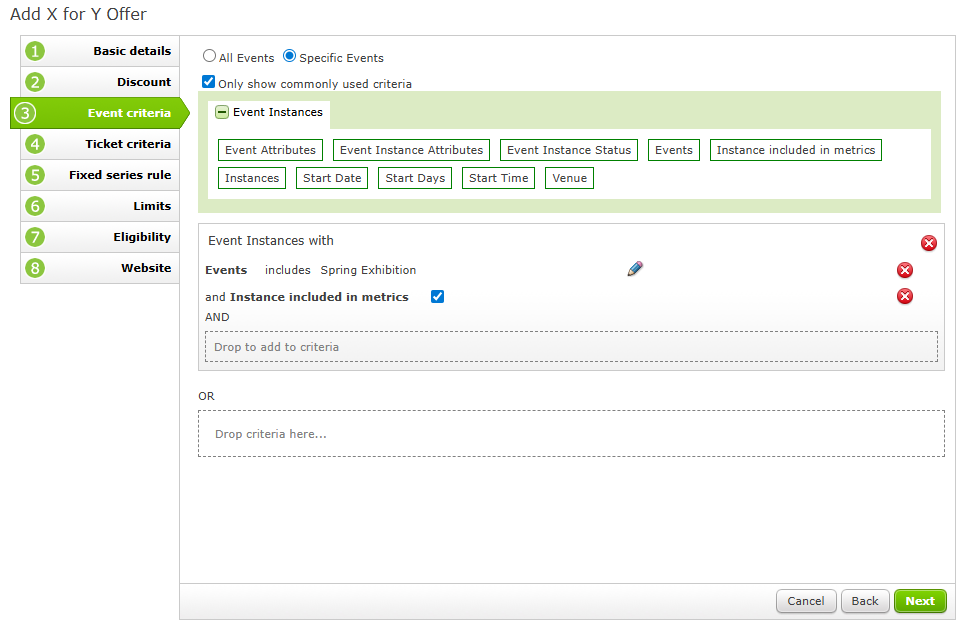
Task: Pick the Event Attributes criteria chip
Action: tap(270, 150)
